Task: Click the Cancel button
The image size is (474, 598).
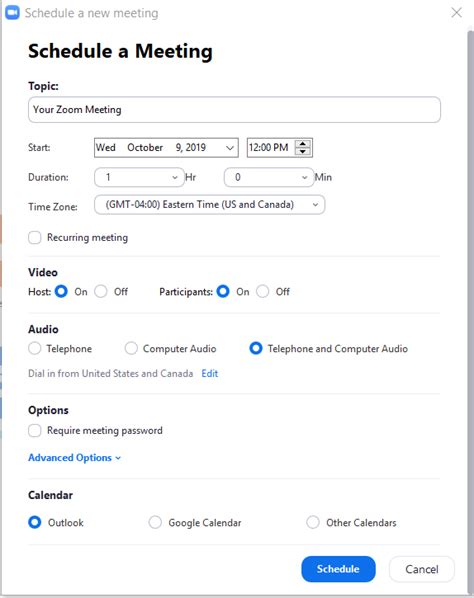Action: 422,569
